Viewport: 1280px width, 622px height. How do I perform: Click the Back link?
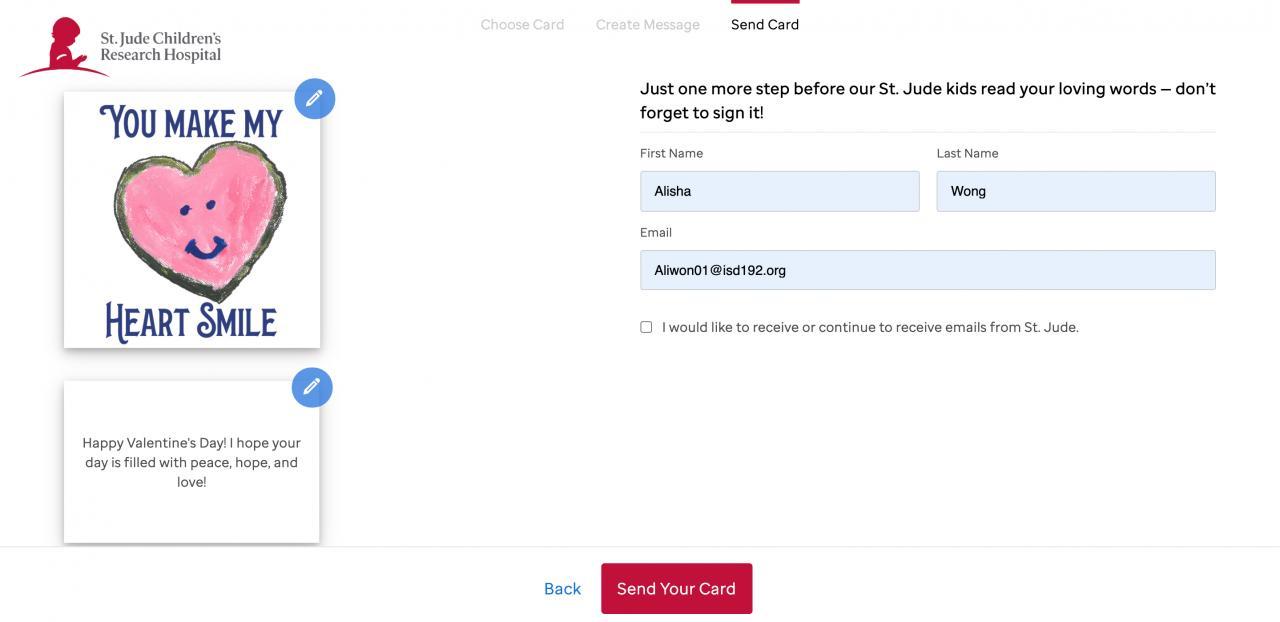pos(562,589)
